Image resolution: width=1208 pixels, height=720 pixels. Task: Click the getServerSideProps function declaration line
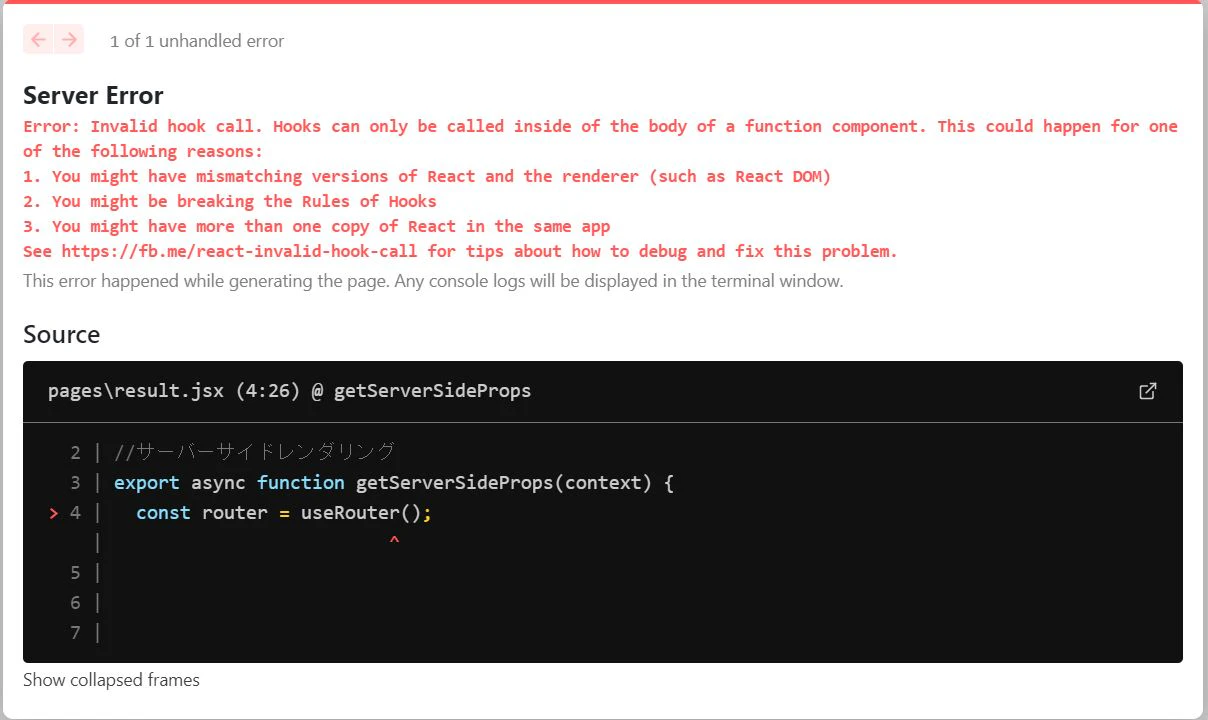point(394,483)
